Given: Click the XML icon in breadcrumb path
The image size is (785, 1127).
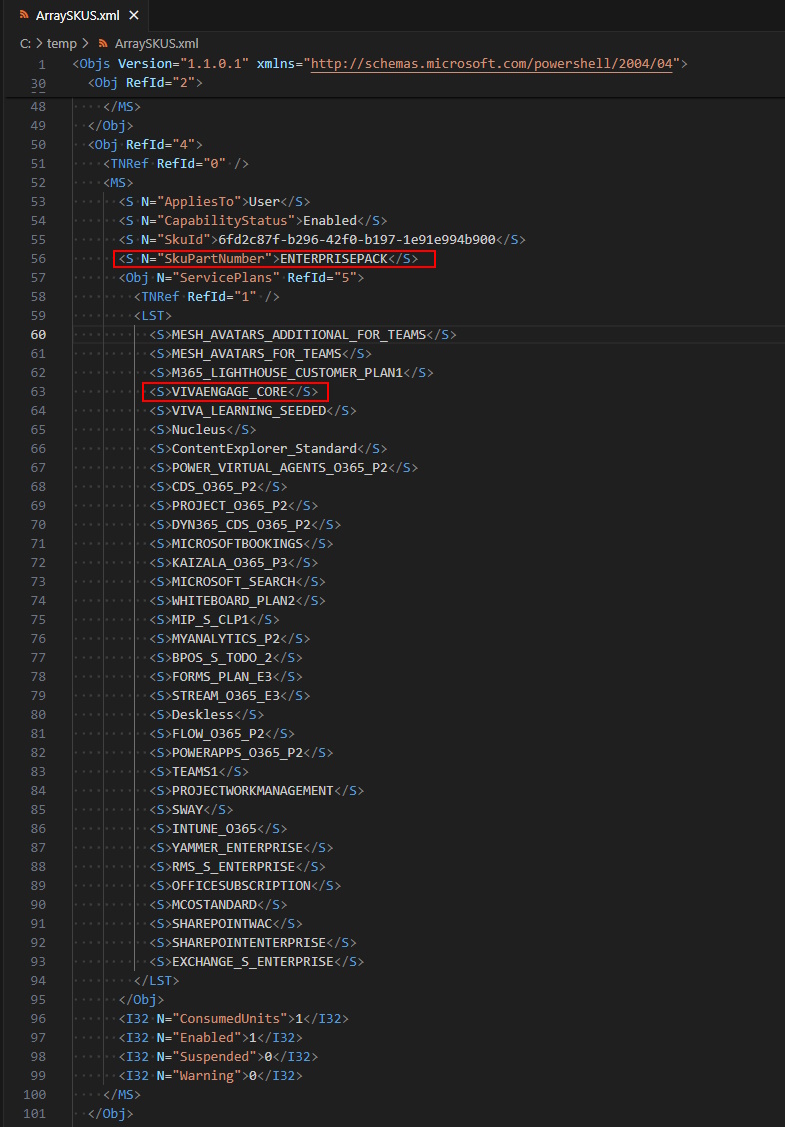Looking at the screenshot, I should (102, 43).
